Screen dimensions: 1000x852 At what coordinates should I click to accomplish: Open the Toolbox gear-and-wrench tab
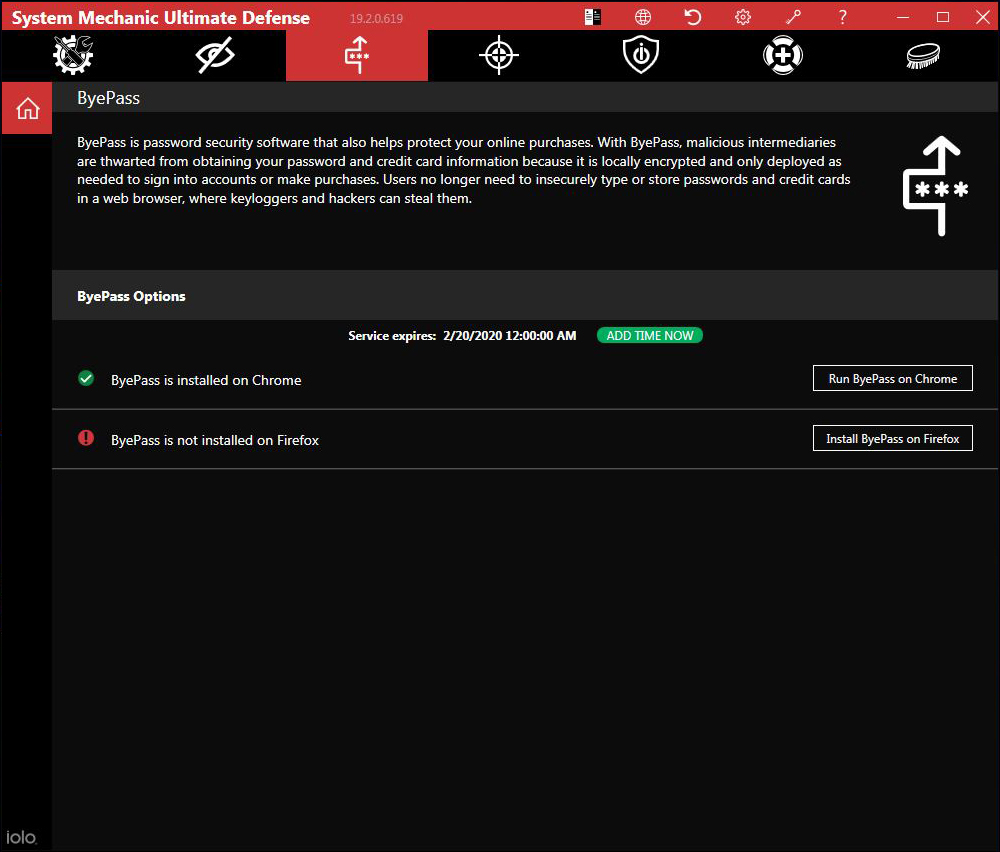[73, 55]
